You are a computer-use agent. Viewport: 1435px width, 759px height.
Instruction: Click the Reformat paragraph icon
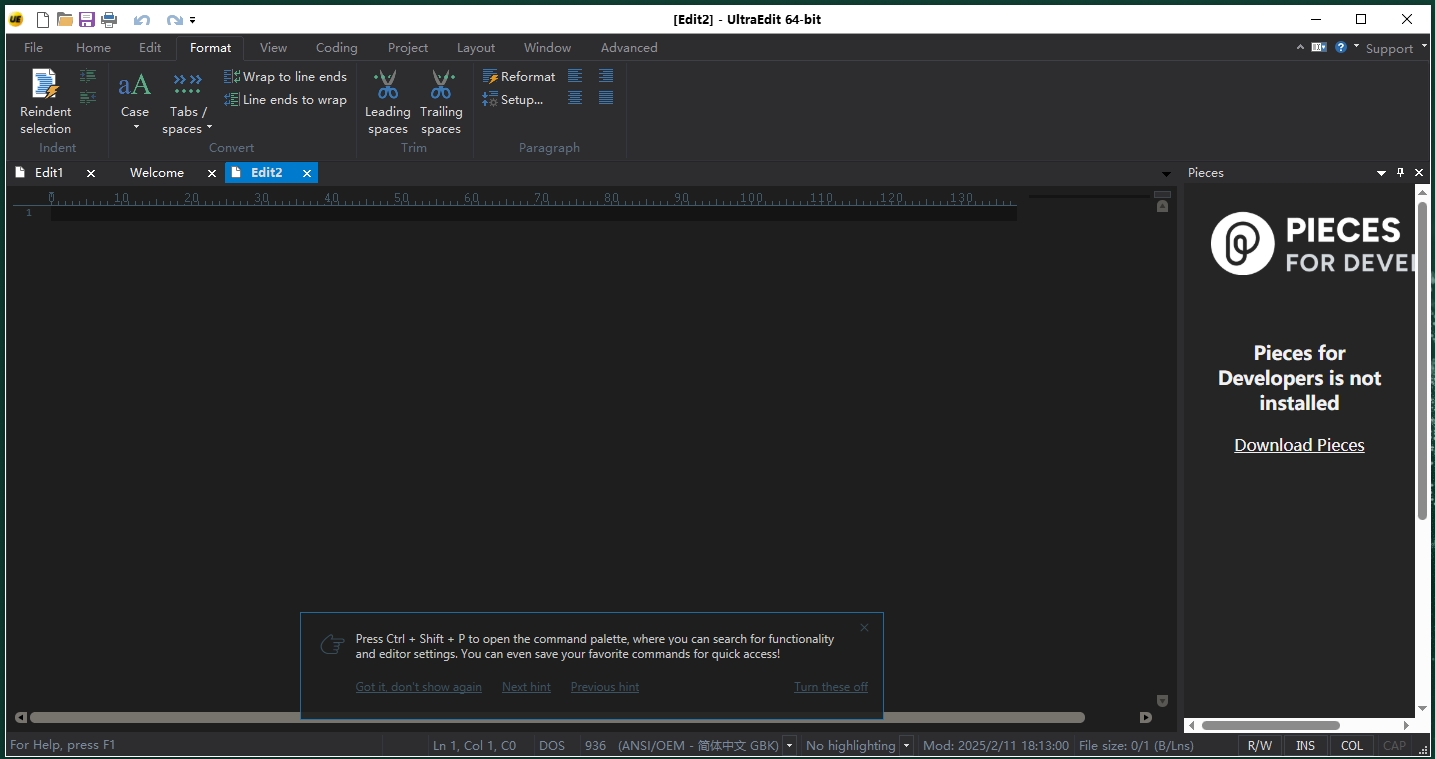[x=519, y=76]
